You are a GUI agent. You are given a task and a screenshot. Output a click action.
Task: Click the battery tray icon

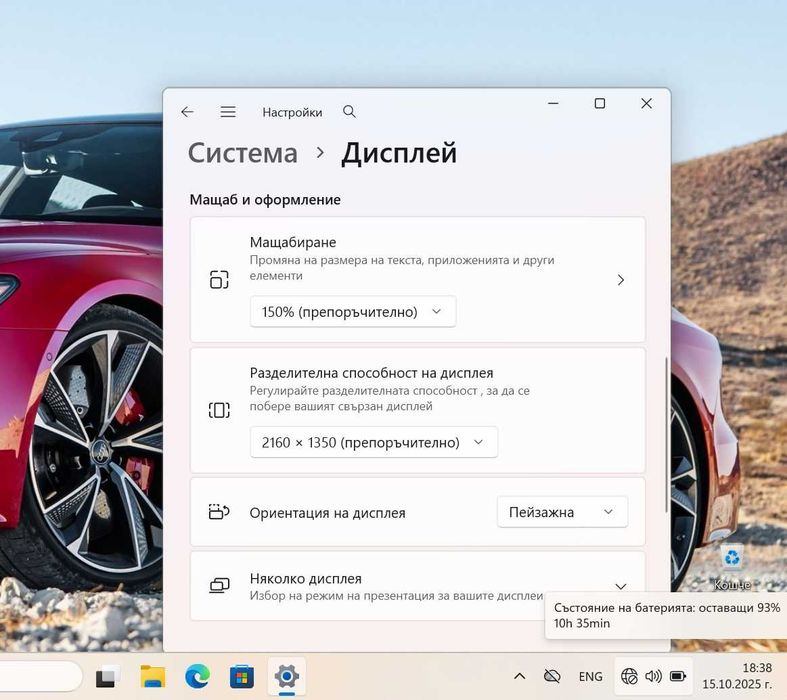coord(678,676)
